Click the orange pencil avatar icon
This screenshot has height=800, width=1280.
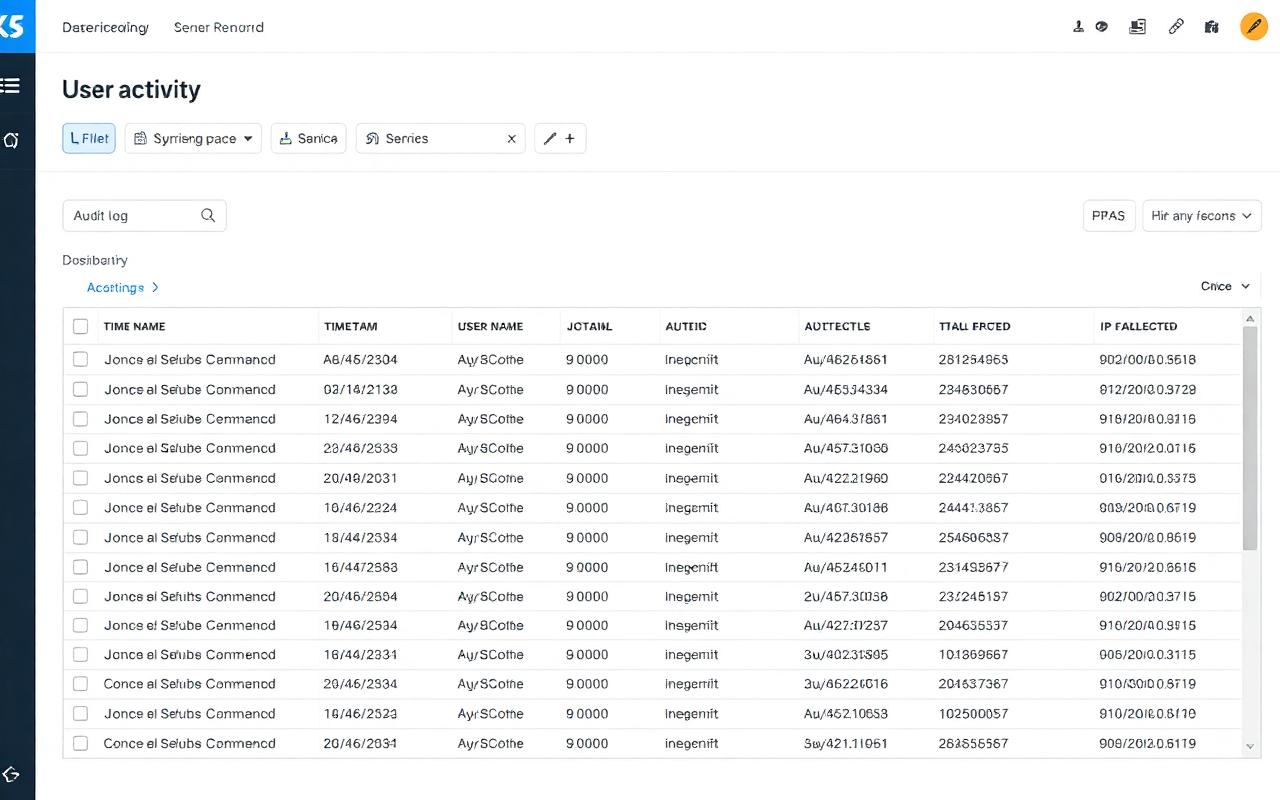1254,27
